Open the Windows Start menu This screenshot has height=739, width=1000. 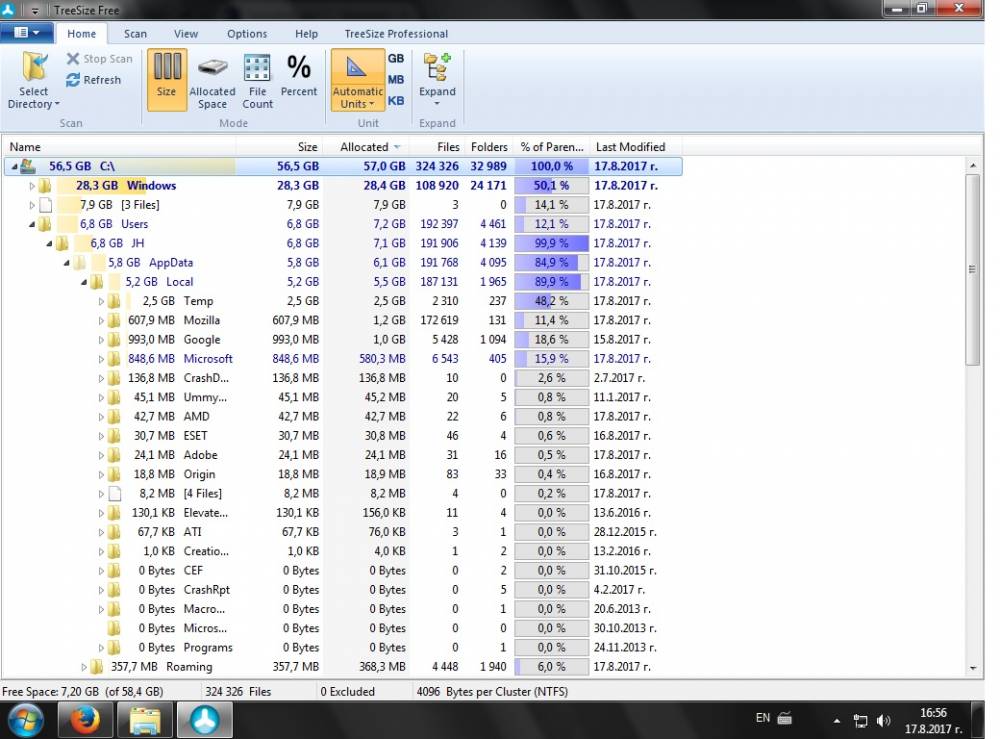[26, 721]
